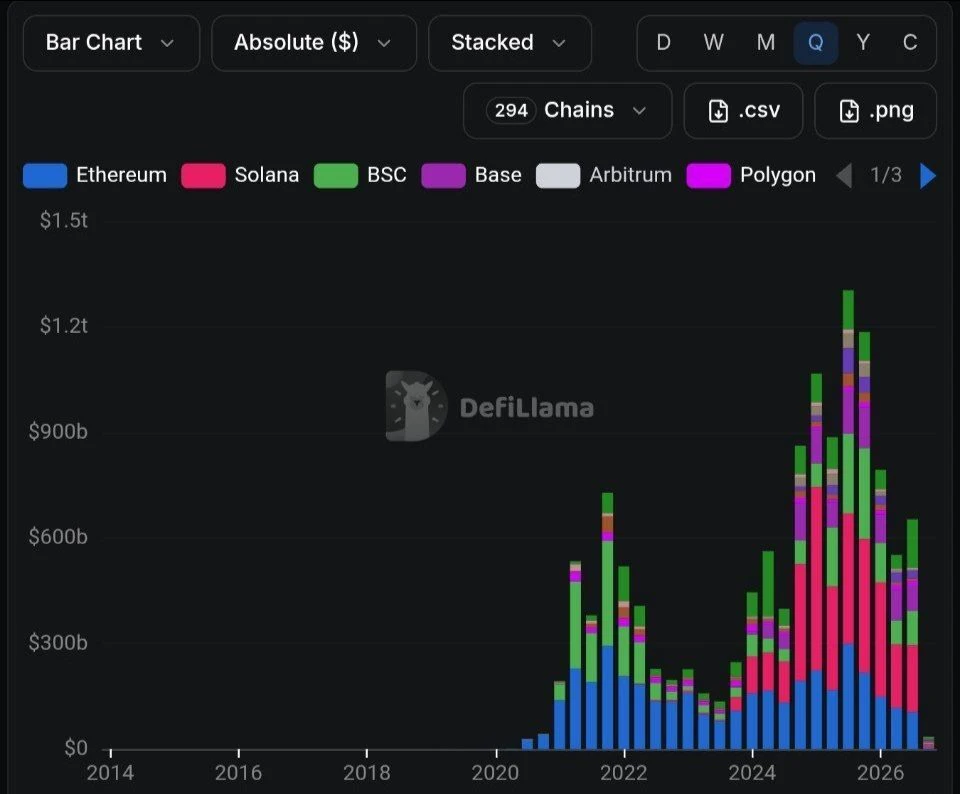The height and width of the screenshot is (794, 960).
Task: Click the 294 chain count badge
Action: [x=511, y=111]
